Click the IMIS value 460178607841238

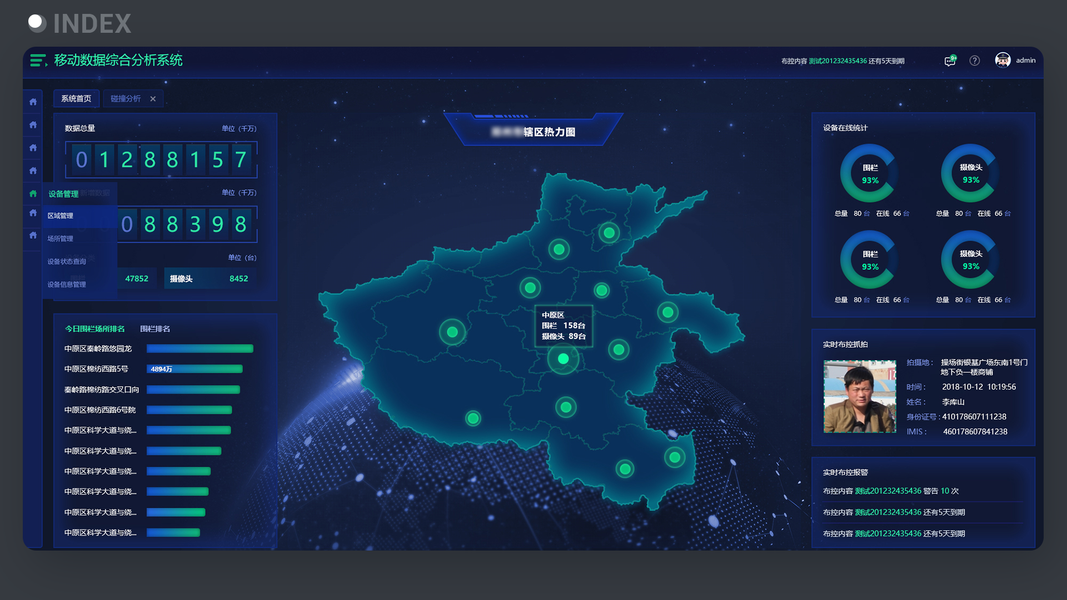(x=975, y=431)
